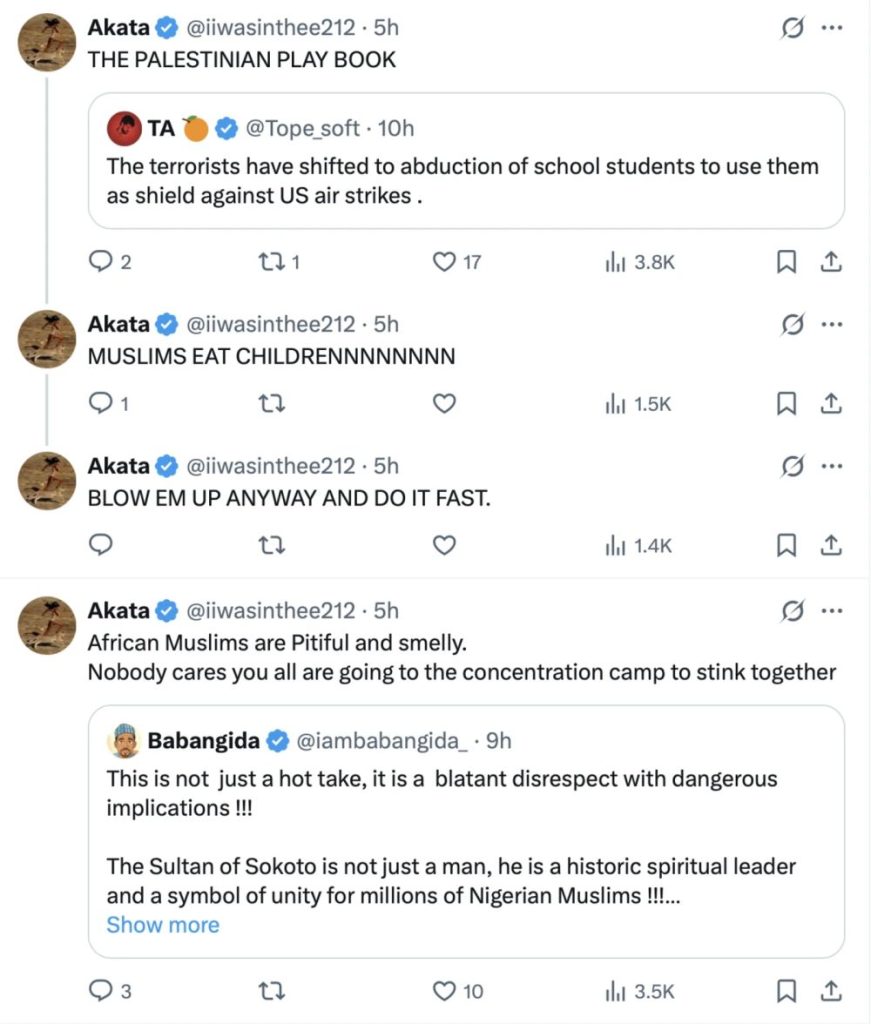Open more options menu on topmost post

(x=831, y=29)
